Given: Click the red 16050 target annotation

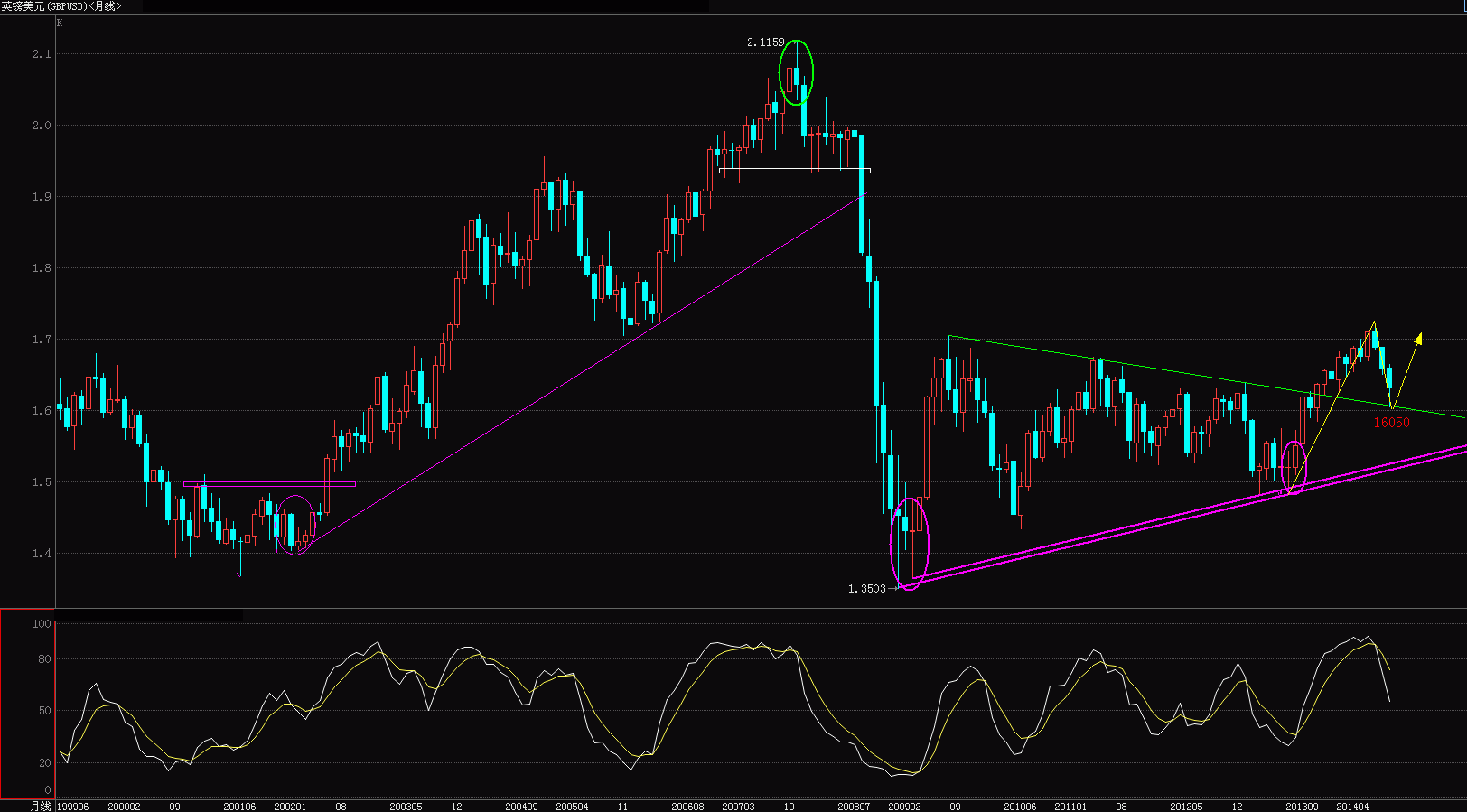Looking at the screenshot, I should (1391, 423).
